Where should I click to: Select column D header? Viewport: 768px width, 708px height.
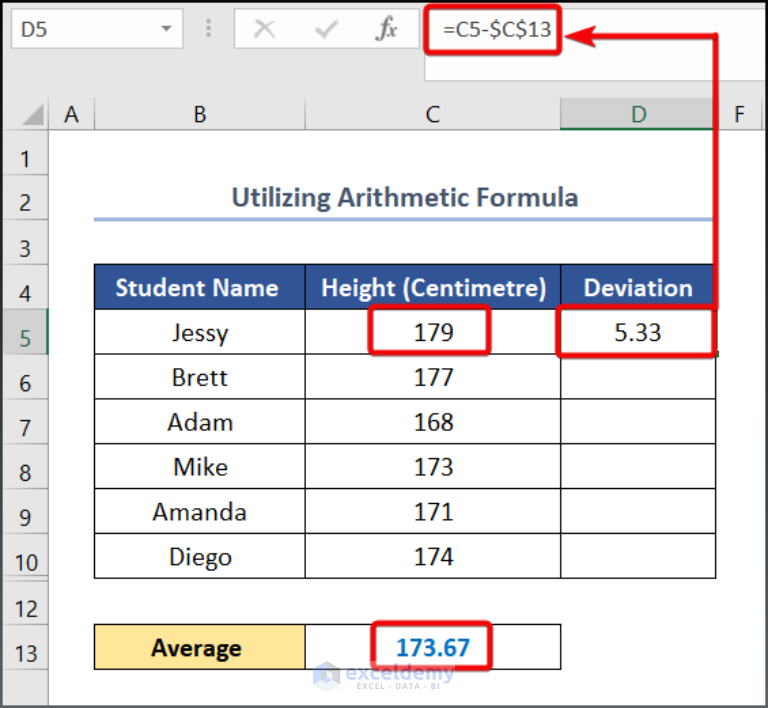tap(638, 115)
